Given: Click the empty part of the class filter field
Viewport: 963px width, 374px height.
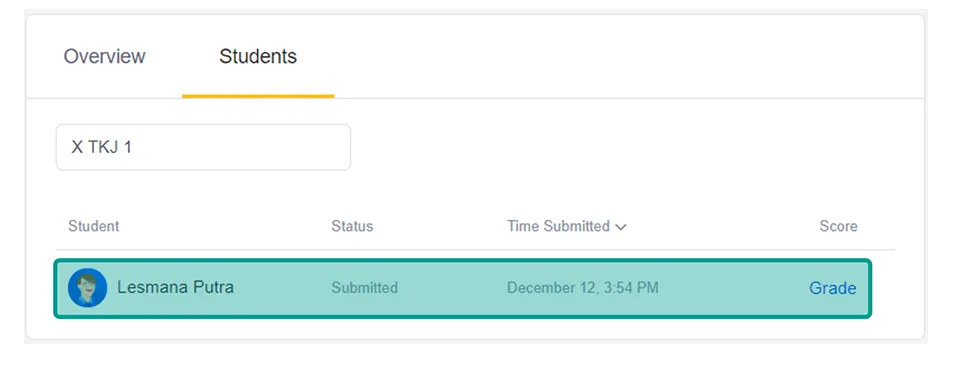Looking at the screenshot, I should 246,147.
